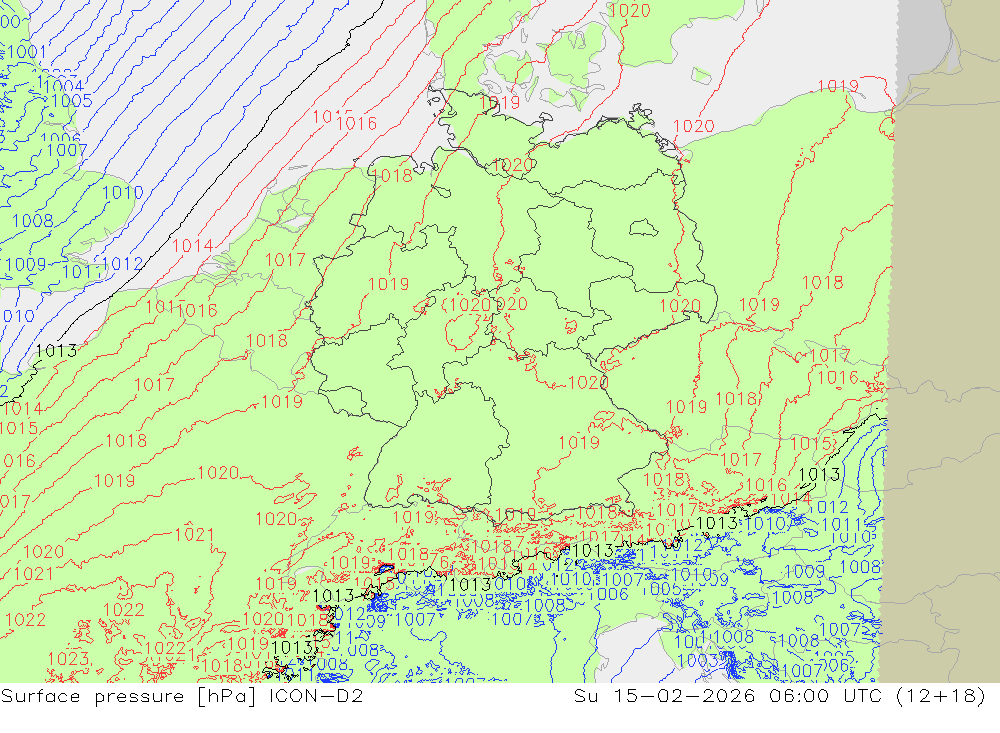
Task: Click the "(12+18)" forecast offset text
Action: click(x=941, y=695)
